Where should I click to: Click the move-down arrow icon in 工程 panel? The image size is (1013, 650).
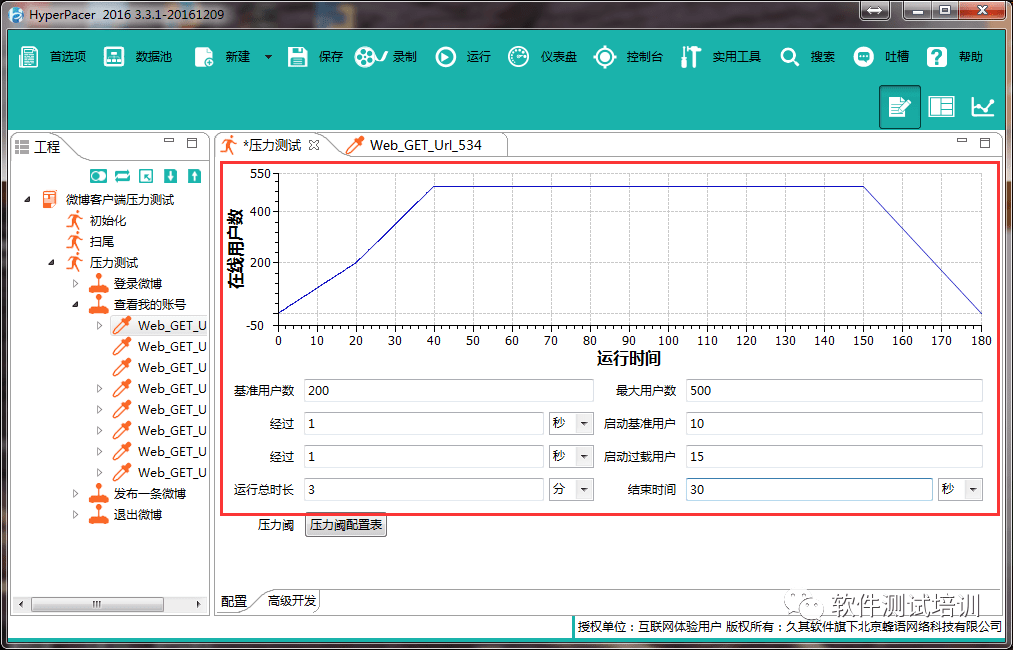170,176
